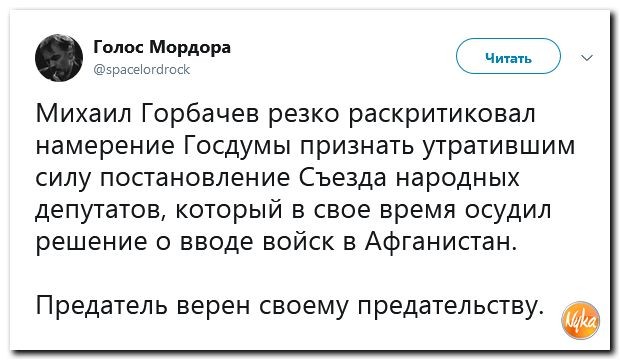Click the word постановление in third line

[x=194, y=178]
